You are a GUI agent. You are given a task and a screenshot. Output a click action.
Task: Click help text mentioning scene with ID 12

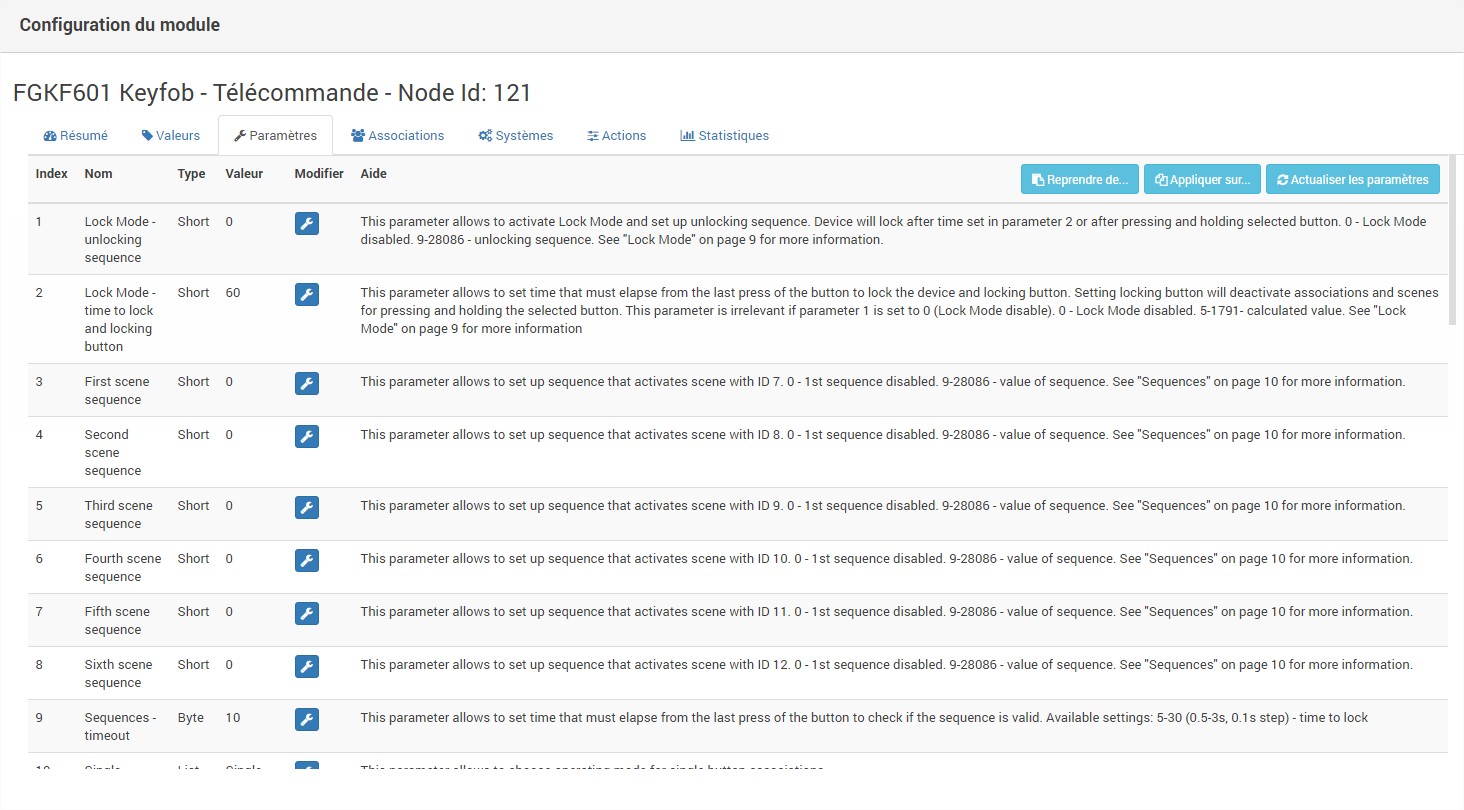click(x=887, y=665)
